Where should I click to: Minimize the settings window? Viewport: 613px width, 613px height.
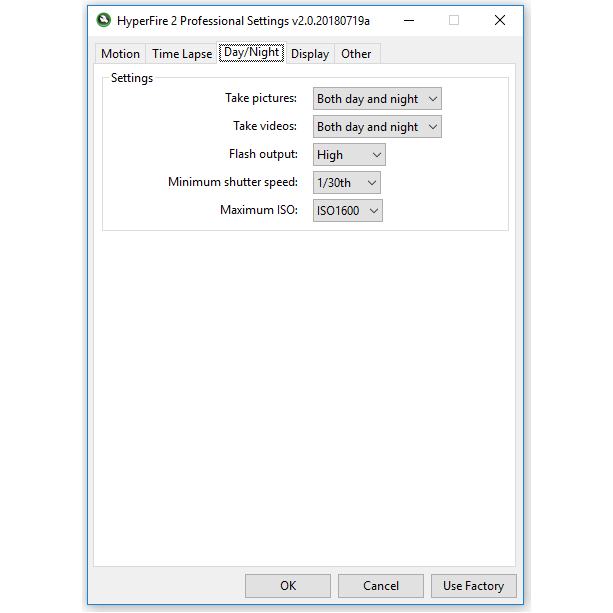(x=409, y=20)
